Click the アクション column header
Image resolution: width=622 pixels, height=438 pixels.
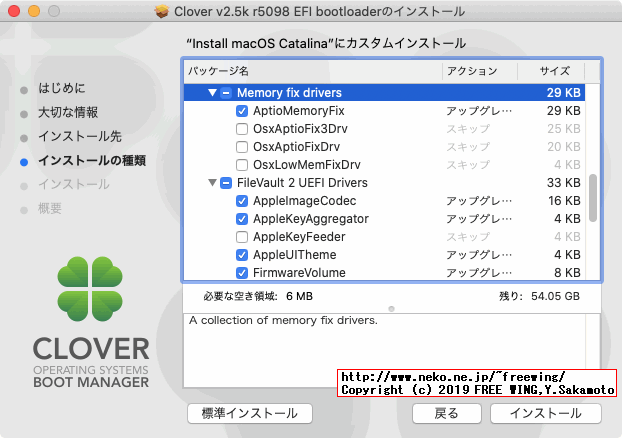(x=480, y=71)
